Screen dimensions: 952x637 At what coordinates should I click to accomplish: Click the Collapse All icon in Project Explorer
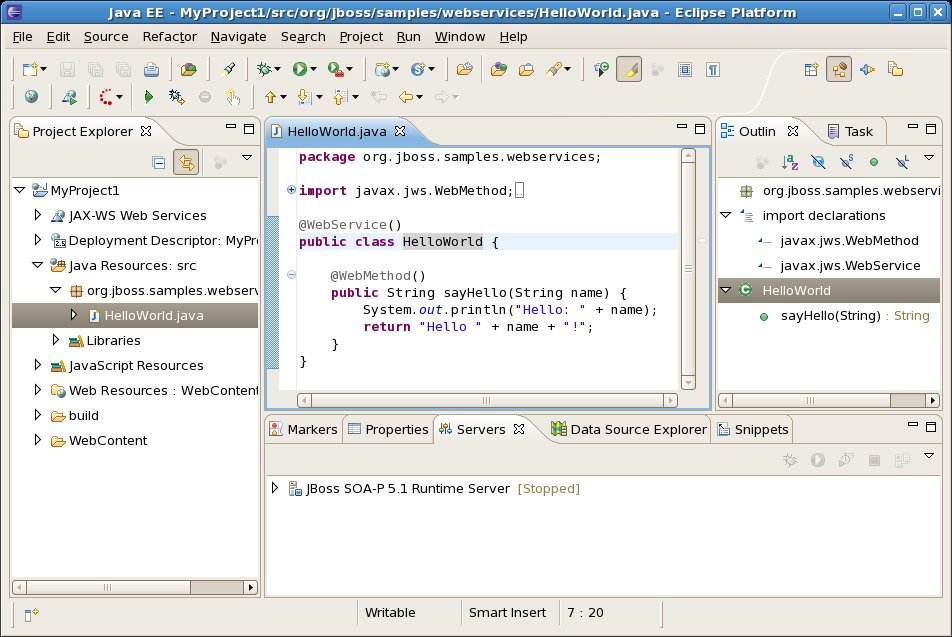[x=158, y=163]
